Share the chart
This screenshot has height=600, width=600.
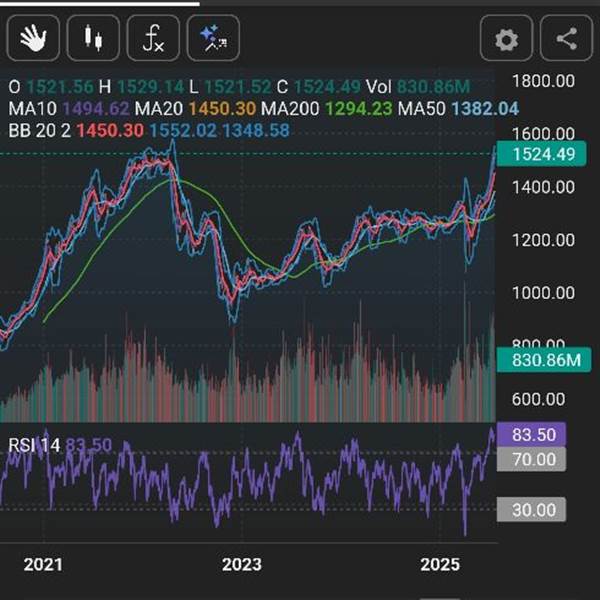[x=566, y=38]
